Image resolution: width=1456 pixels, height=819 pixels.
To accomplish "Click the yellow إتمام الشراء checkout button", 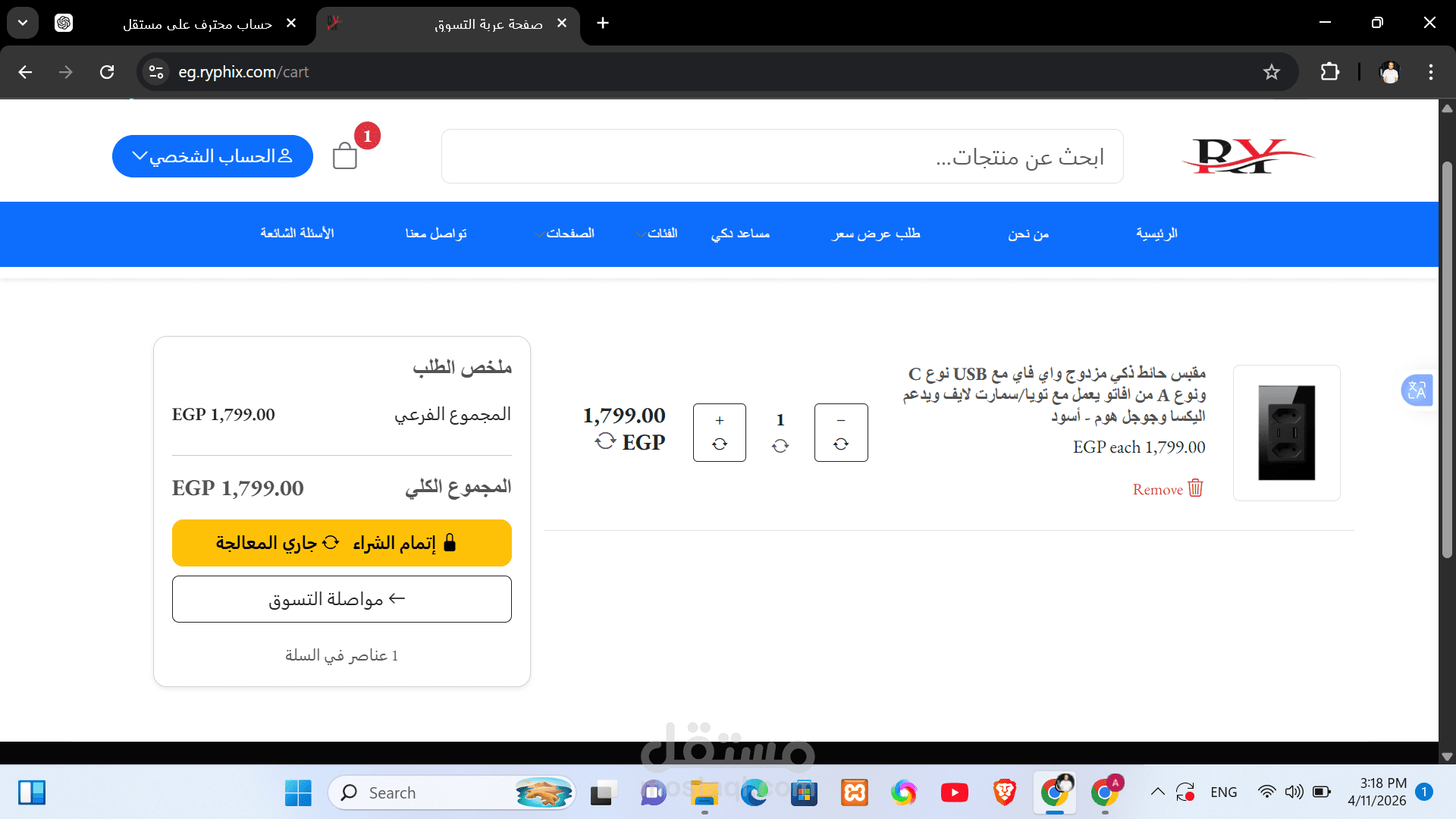I will [341, 543].
